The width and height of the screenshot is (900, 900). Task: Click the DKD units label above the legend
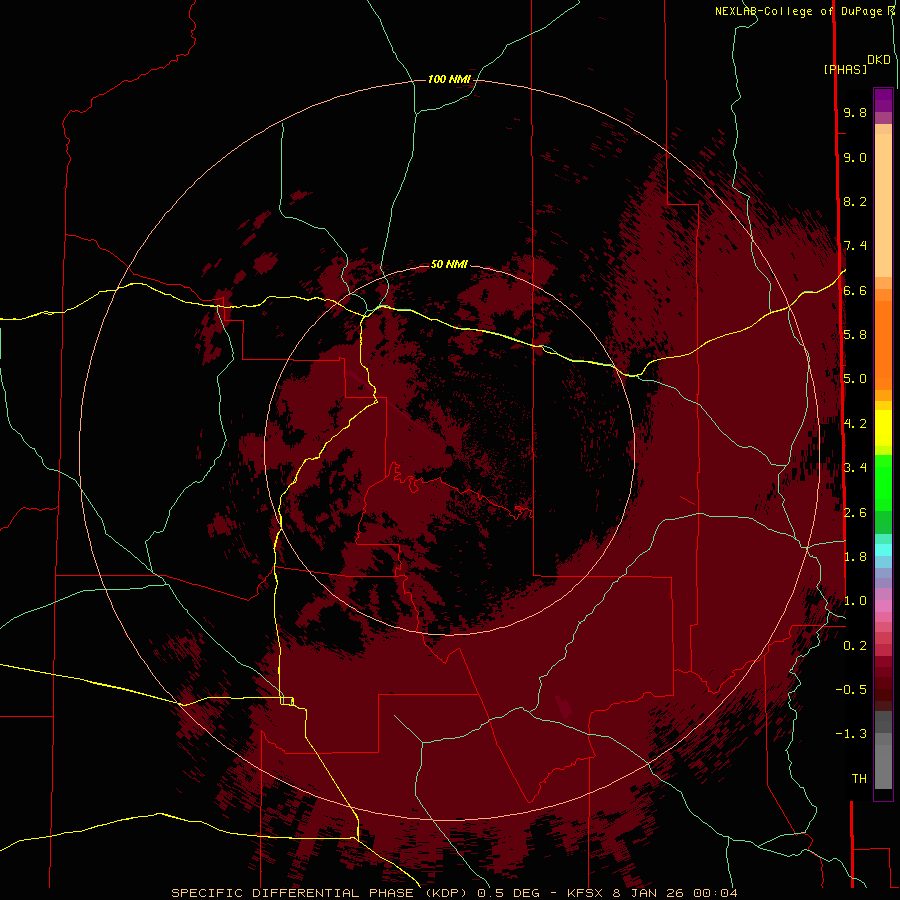[879, 60]
